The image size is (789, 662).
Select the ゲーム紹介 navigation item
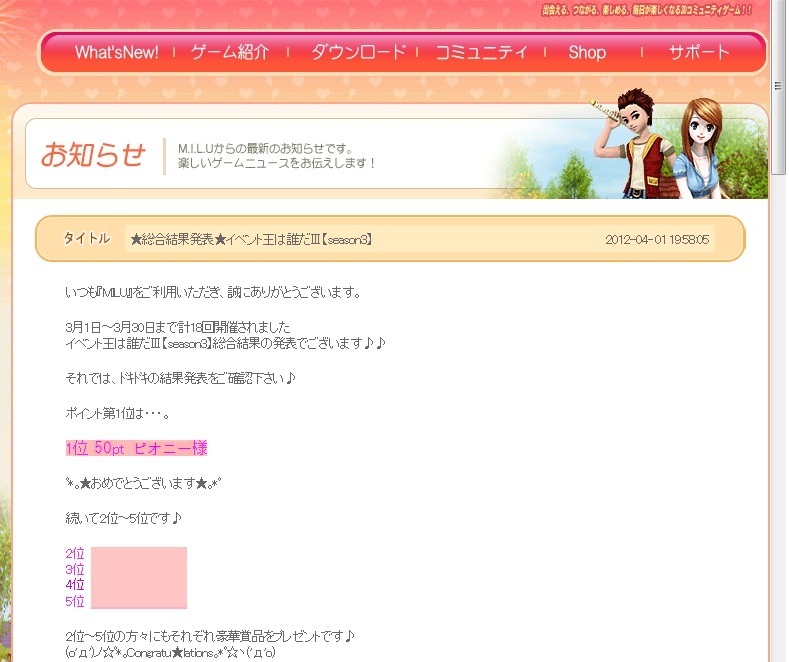click(x=230, y=52)
